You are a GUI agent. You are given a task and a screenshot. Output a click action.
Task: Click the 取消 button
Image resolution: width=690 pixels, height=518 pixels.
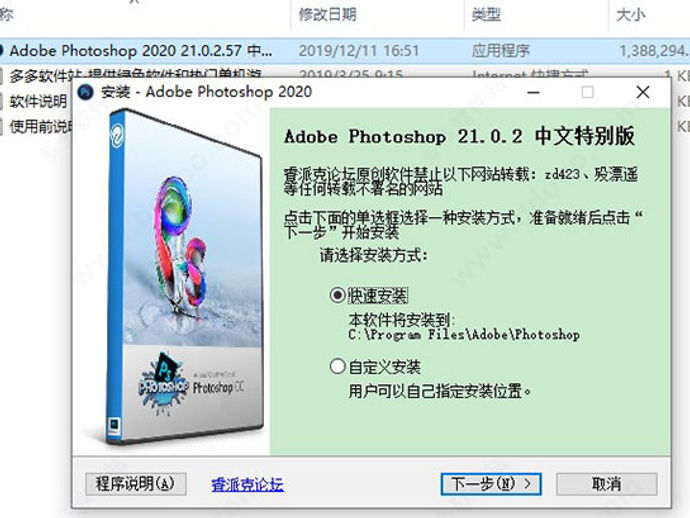607,484
